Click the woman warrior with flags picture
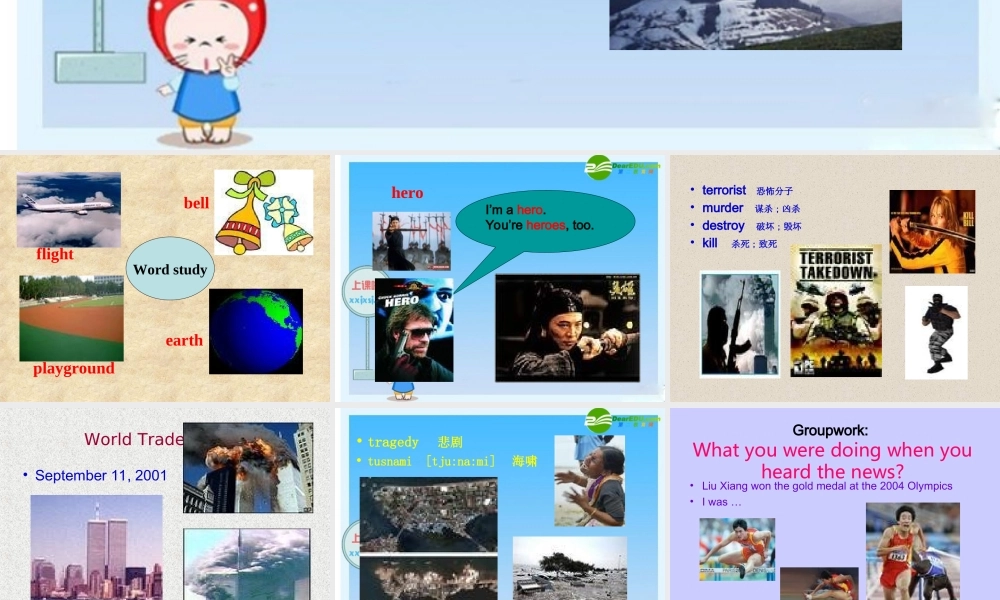This screenshot has width=1000, height=600. 411,241
